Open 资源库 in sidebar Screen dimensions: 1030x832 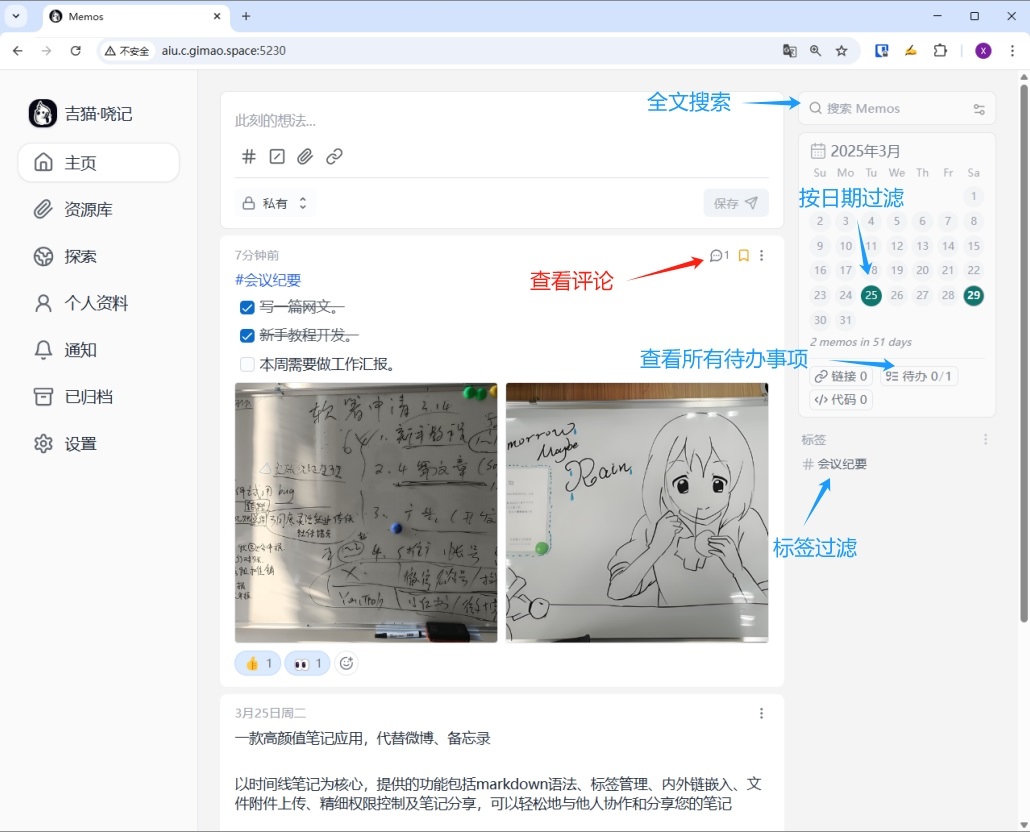(99, 209)
